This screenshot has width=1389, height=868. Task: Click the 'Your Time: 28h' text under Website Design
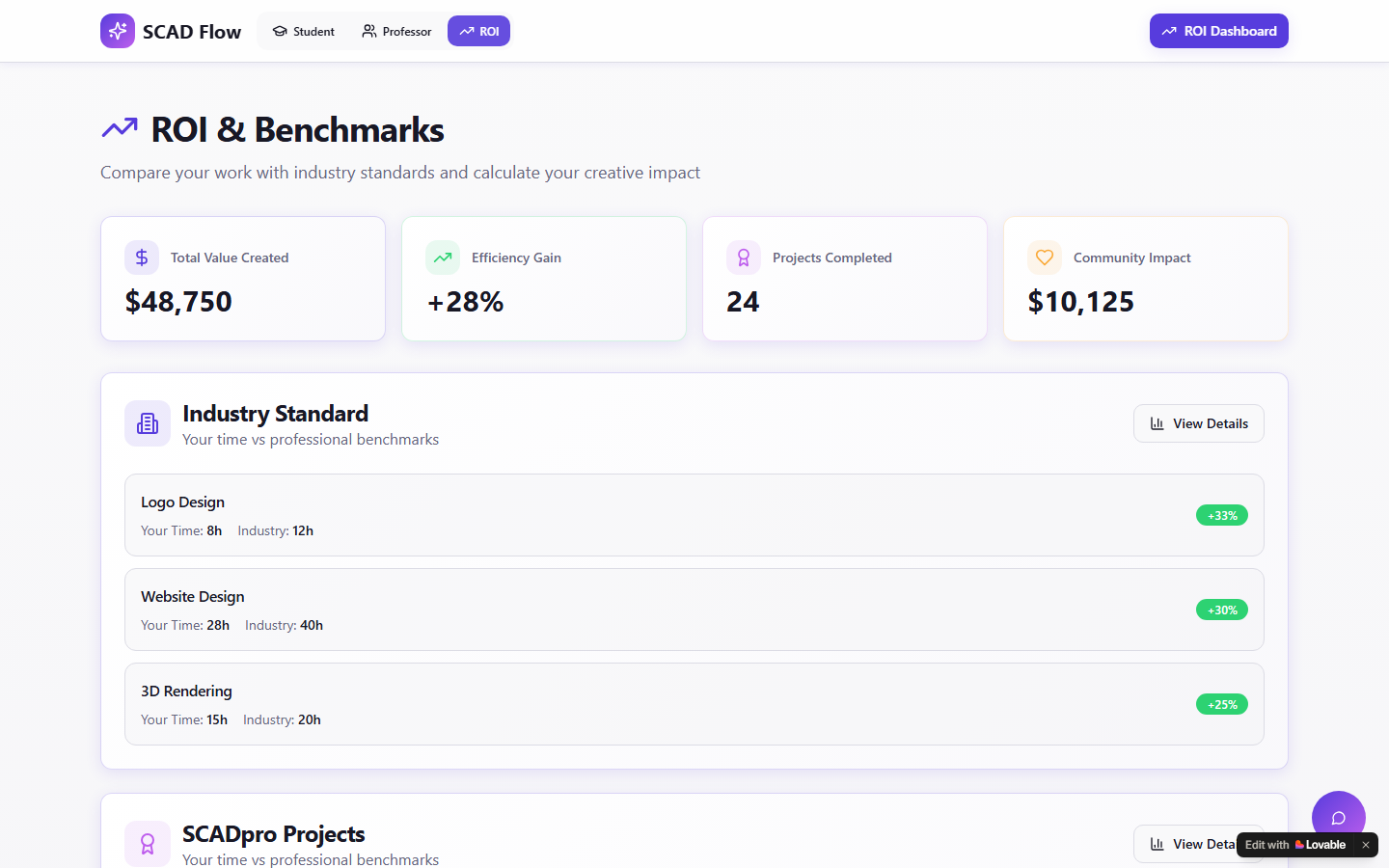pos(185,625)
